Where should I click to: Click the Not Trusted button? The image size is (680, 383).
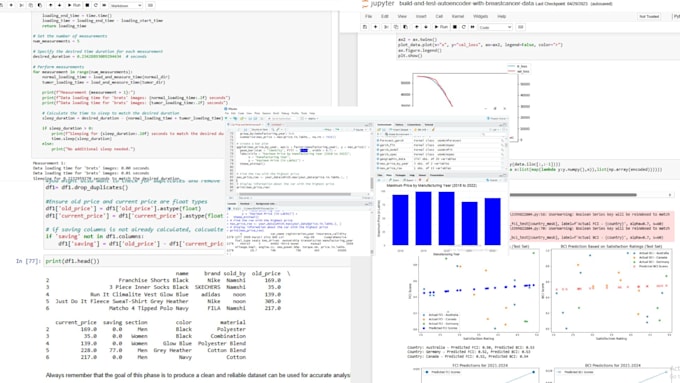pos(649,16)
